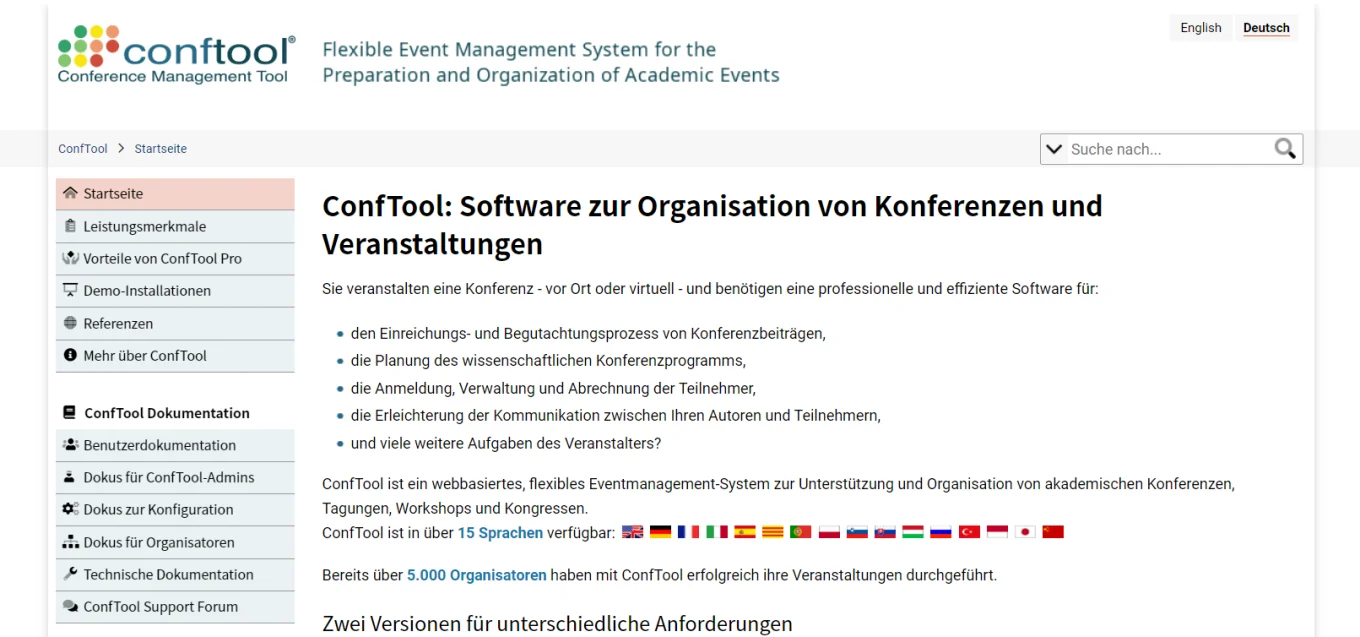This screenshot has width=1360, height=637.
Task: Click the Chinese flag icon
Action: [1053, 532]
